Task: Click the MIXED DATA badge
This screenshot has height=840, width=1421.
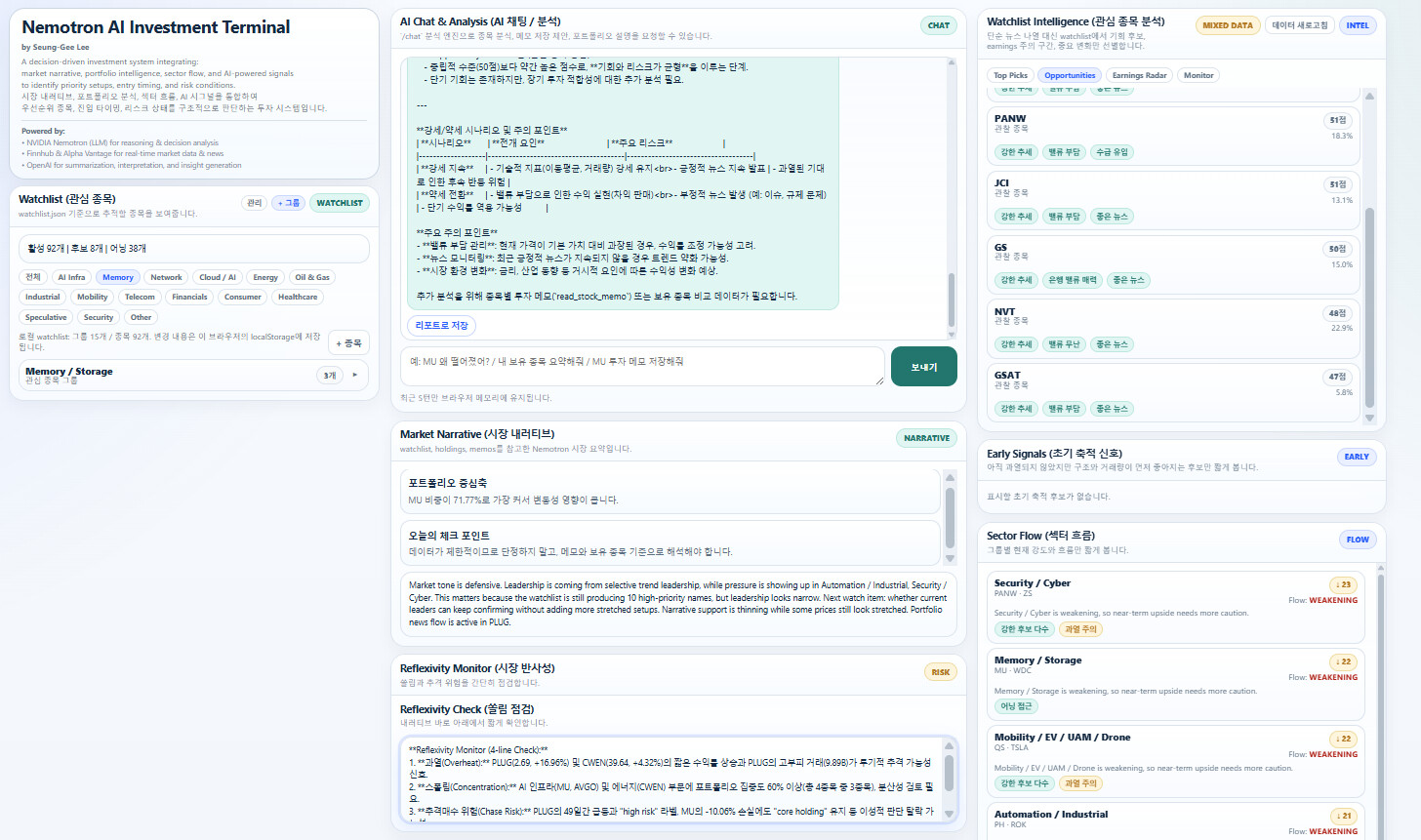Action: coord(1228,25)
